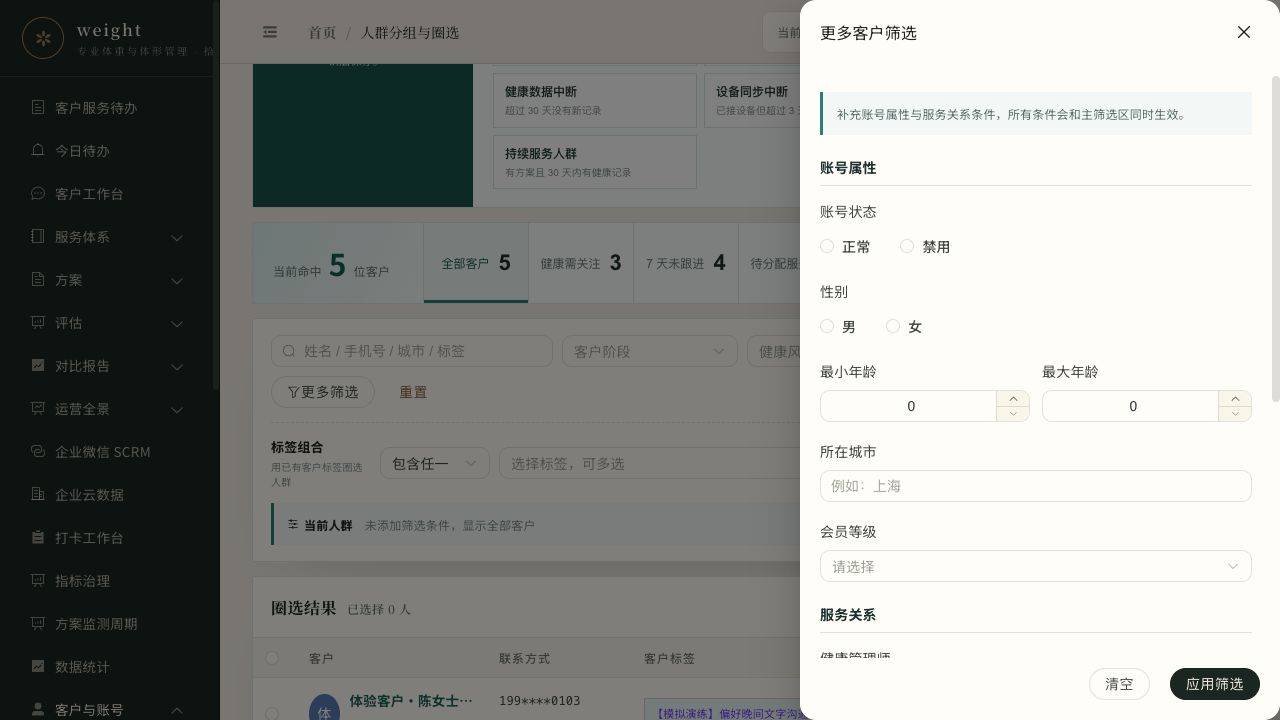
Task: Open the 包含任一 dropdown
Action: point(435,463)
